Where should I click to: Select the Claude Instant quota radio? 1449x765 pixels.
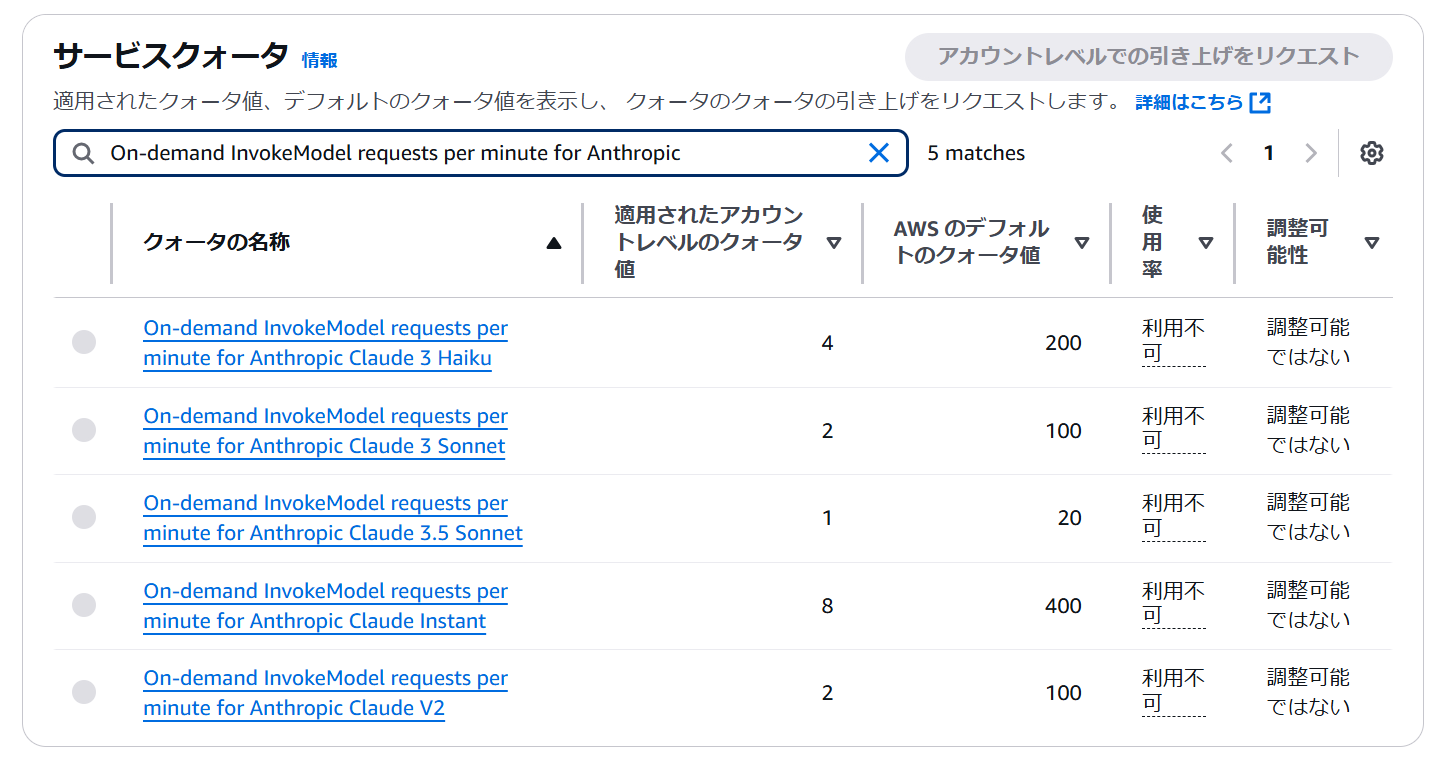click(84, 605)
